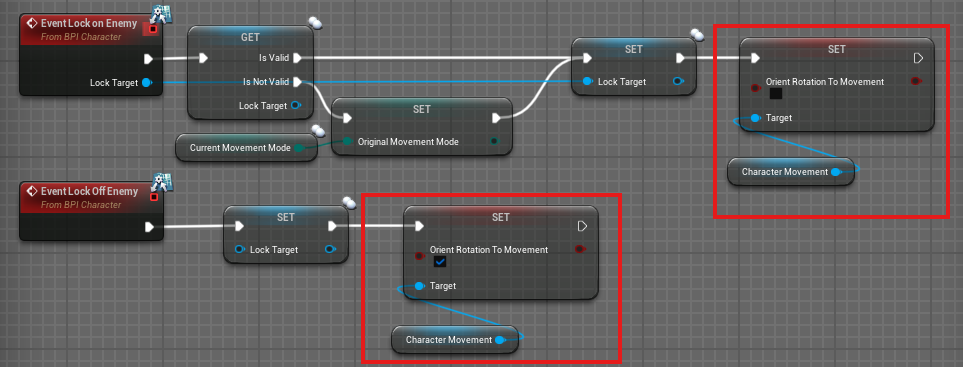Click Current Movement Mode output pin
The width and height of the screenshot is (963, 367).
point(298,148)
